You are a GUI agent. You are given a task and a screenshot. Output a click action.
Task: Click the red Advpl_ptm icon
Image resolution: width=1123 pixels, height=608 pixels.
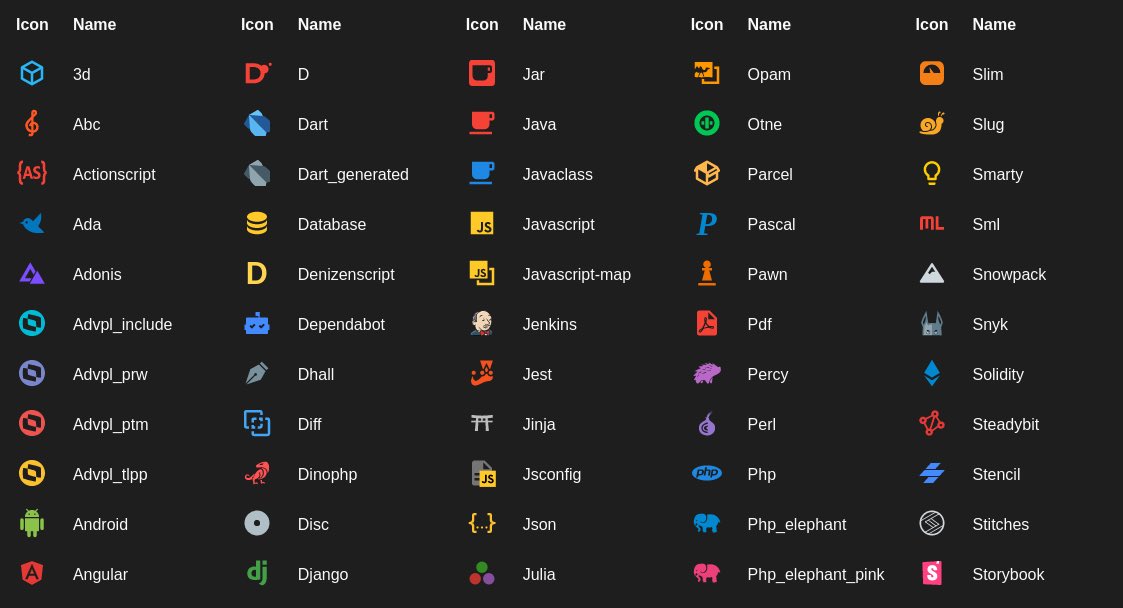(x=32, y=423)
